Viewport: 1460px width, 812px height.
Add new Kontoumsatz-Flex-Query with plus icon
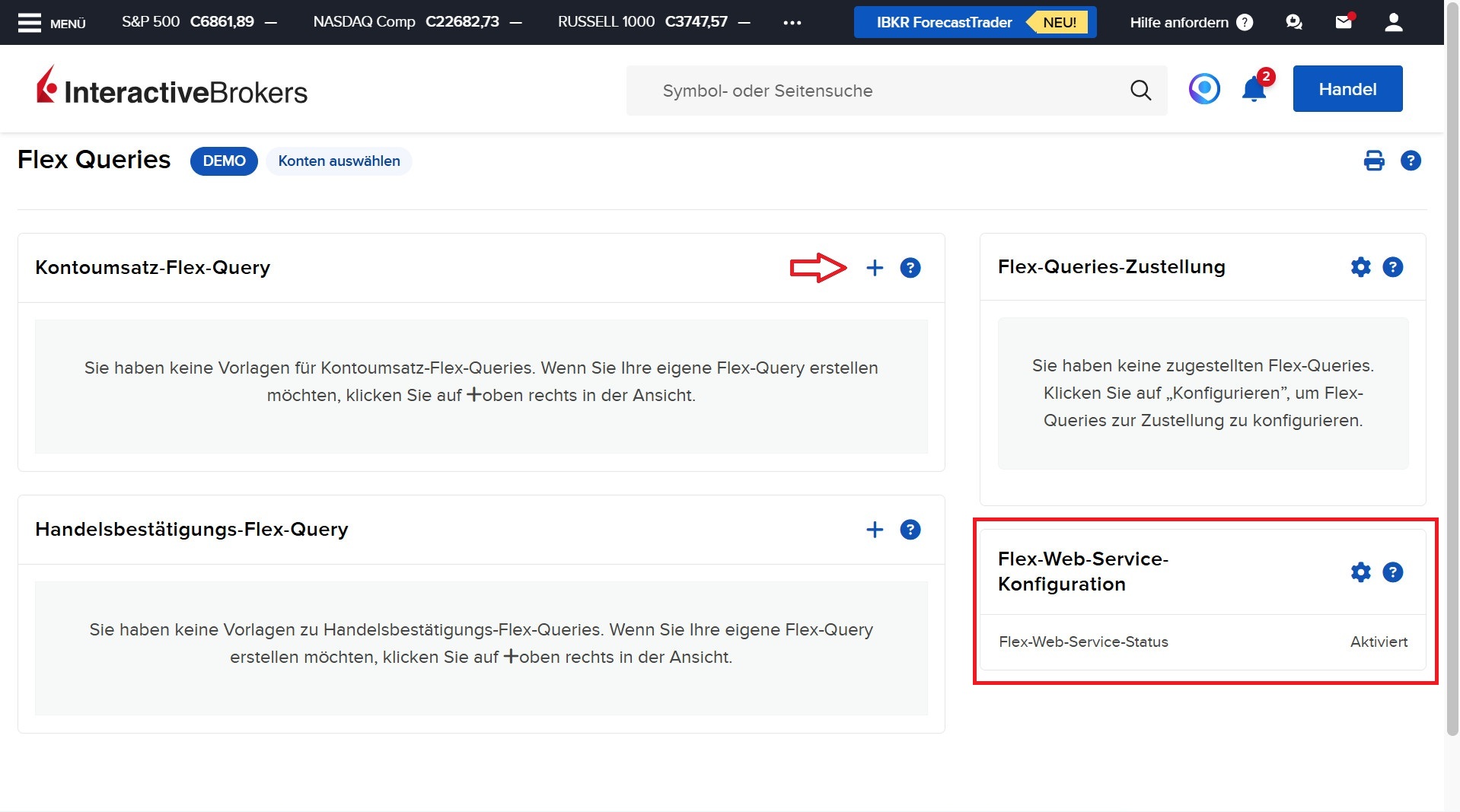[875, 268]
